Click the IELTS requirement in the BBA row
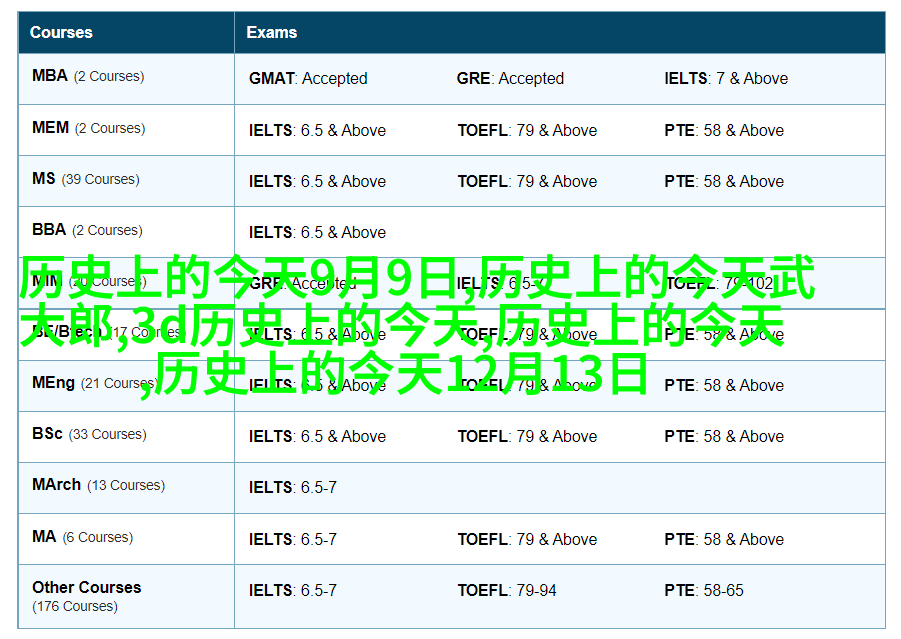Image resolution: width=901 pixels, height=639 pixels. pyautogui.click(x=317, y=232)
